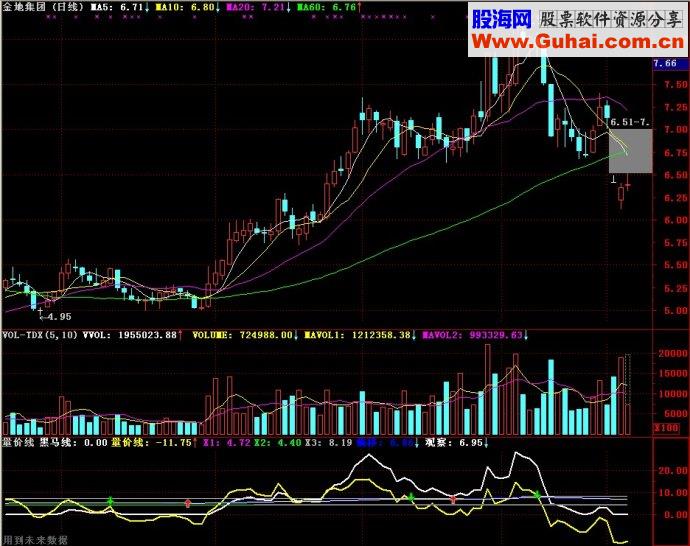Click the X100 volume unit box
The image size is (690, 546).
click(666, 428)
